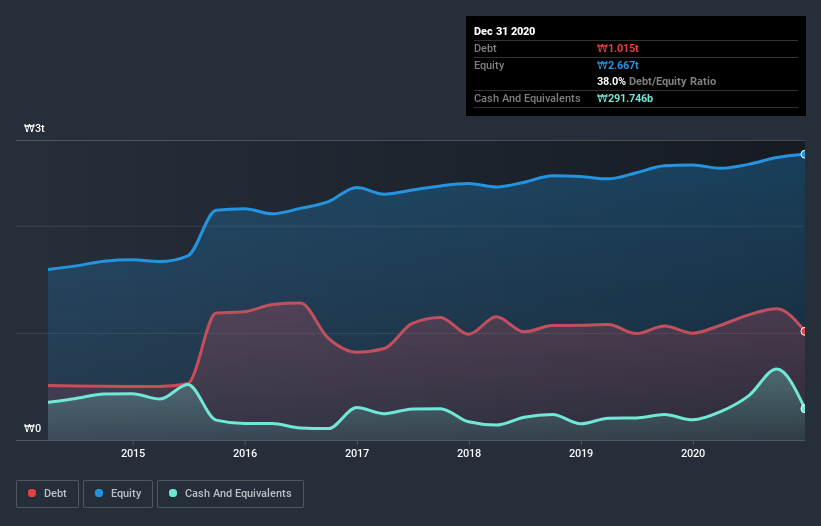This screenshot has width=821, height=526.
Task: Click the ₩3t y-axis label
Action: [35, 128]
